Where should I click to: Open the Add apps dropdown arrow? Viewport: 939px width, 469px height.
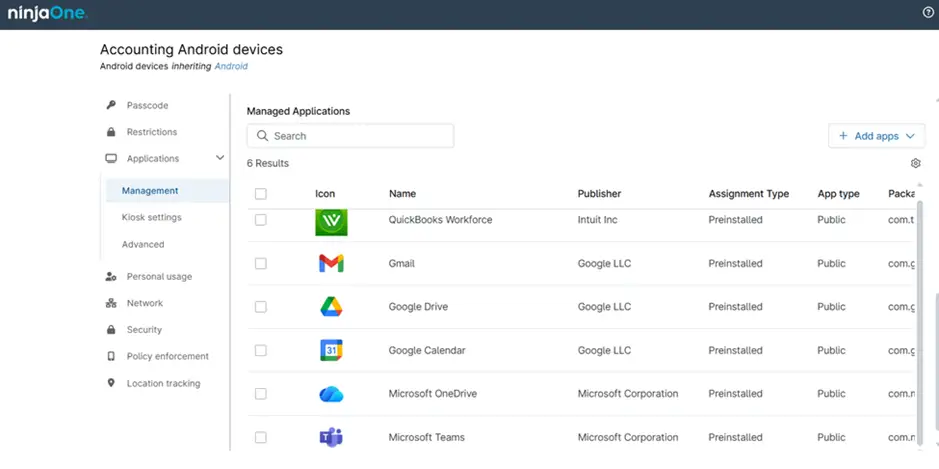(910, 137)
